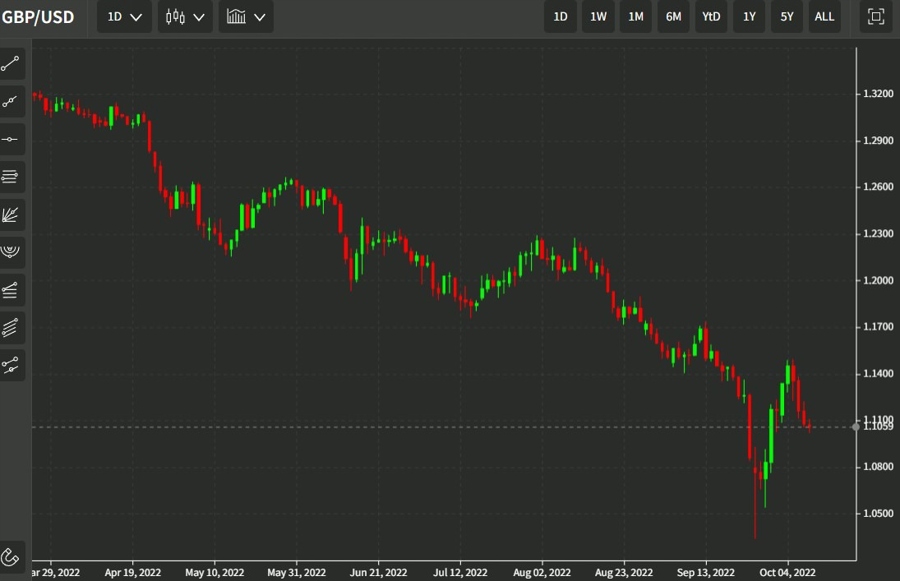Select the parallel channel tool
This screenshot has width=900, height=581.
pos(11,328)
